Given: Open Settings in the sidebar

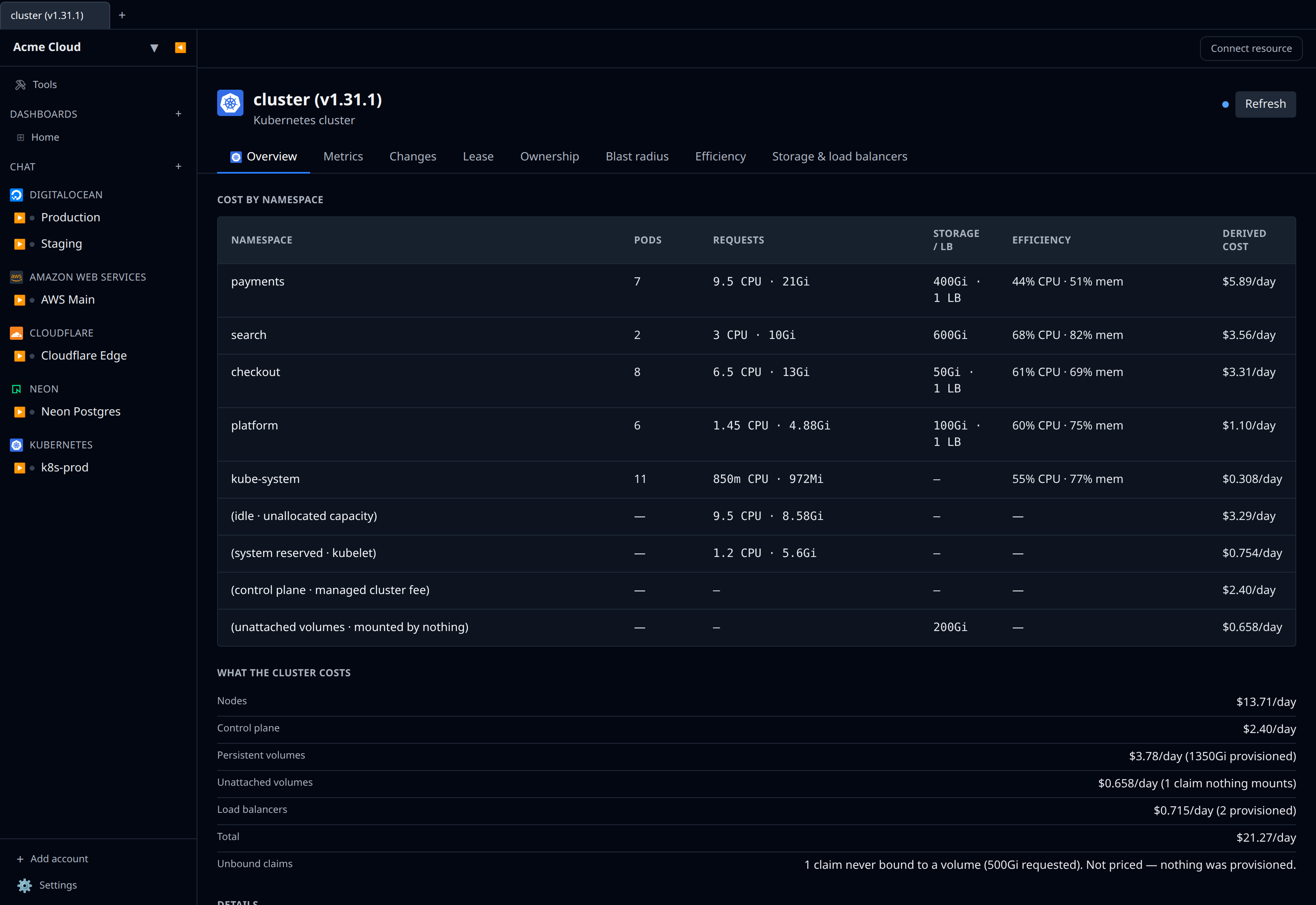Looking at the screenshot, I should (x=58, y=885).
